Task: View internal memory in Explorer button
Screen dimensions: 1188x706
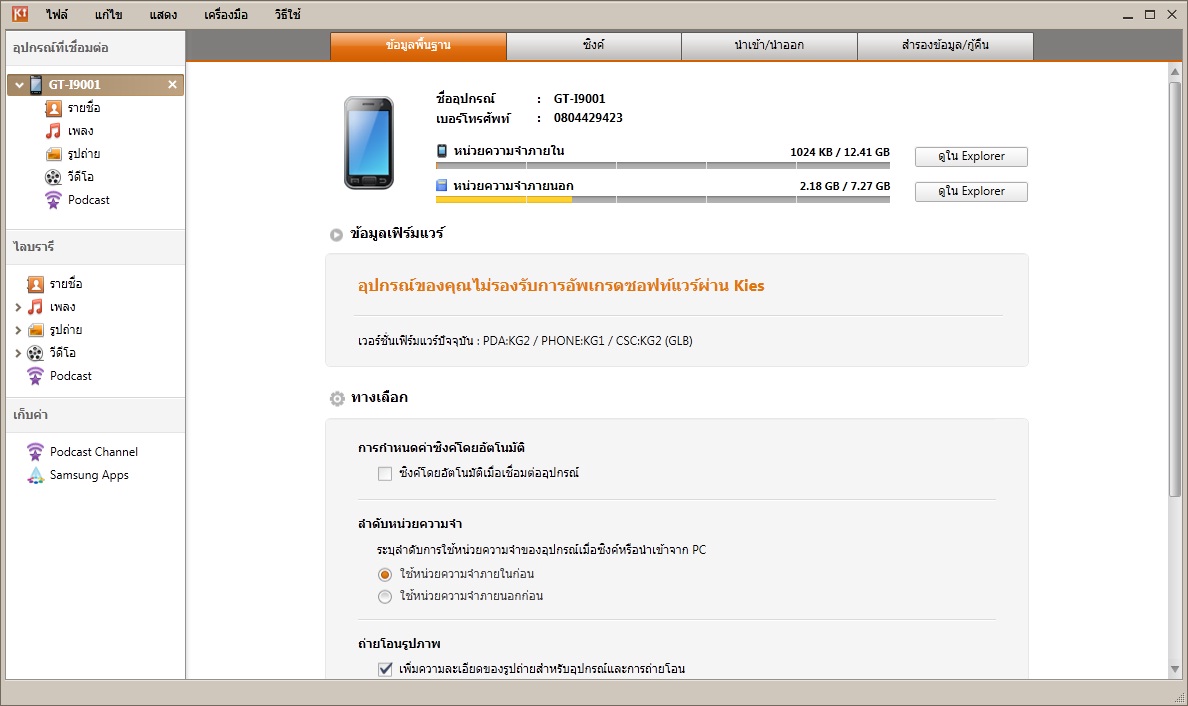Action: (x=971, y=157)
